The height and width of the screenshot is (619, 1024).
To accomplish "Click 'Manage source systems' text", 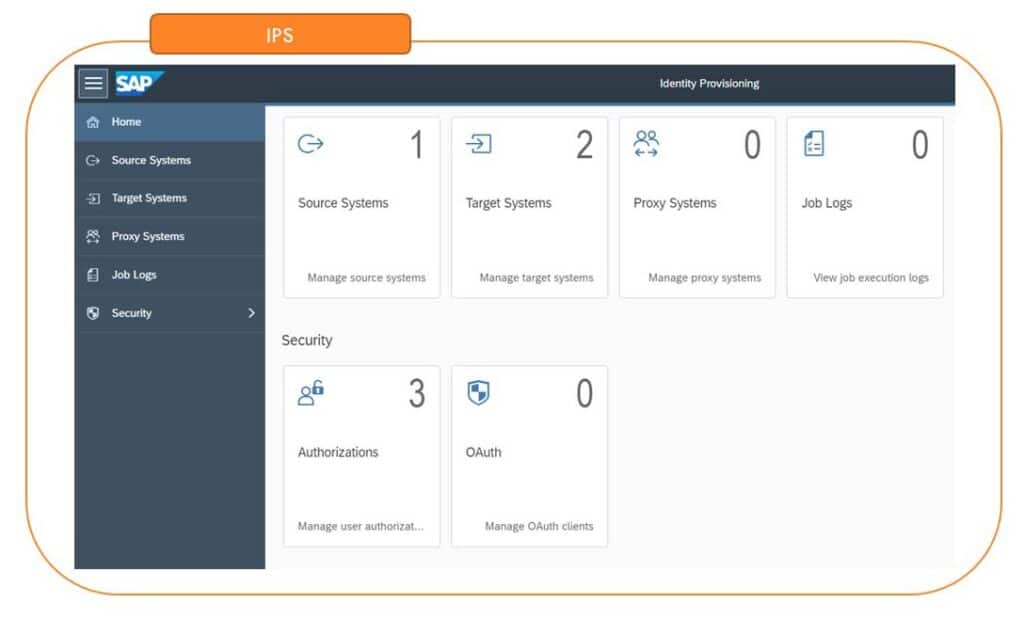I will (x=366, y=278).
